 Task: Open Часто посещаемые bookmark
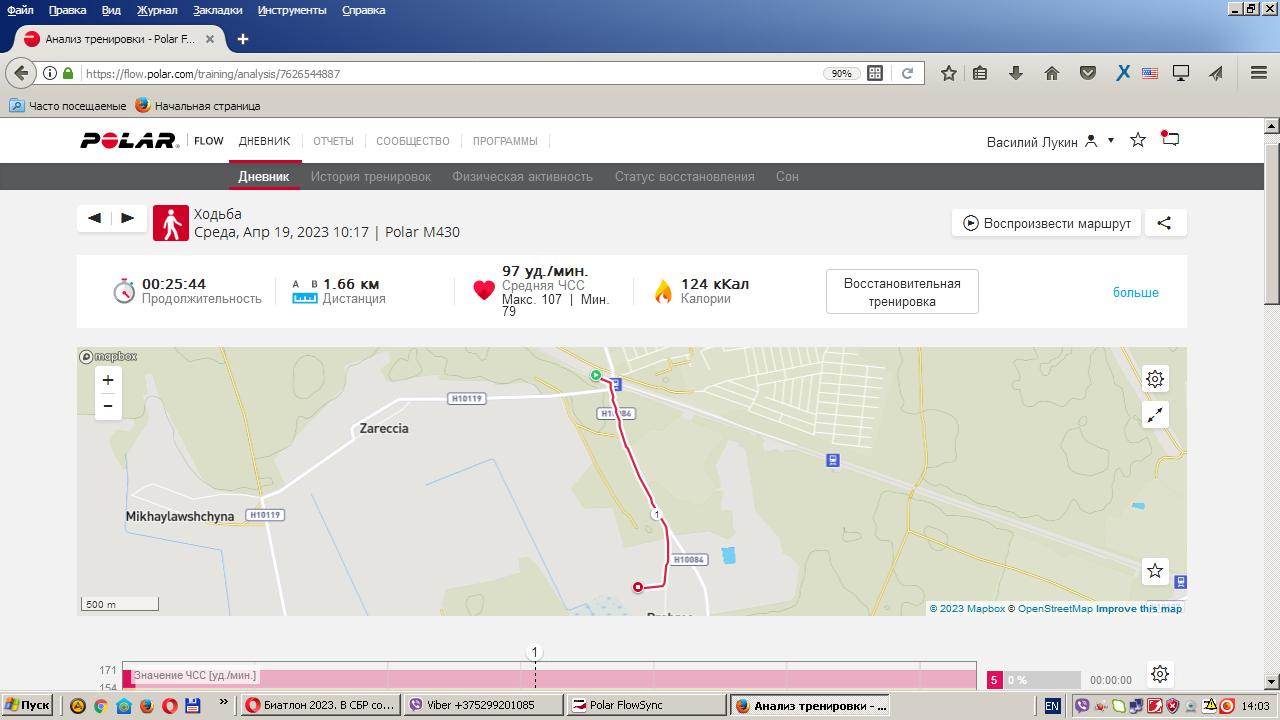point(67,105)
